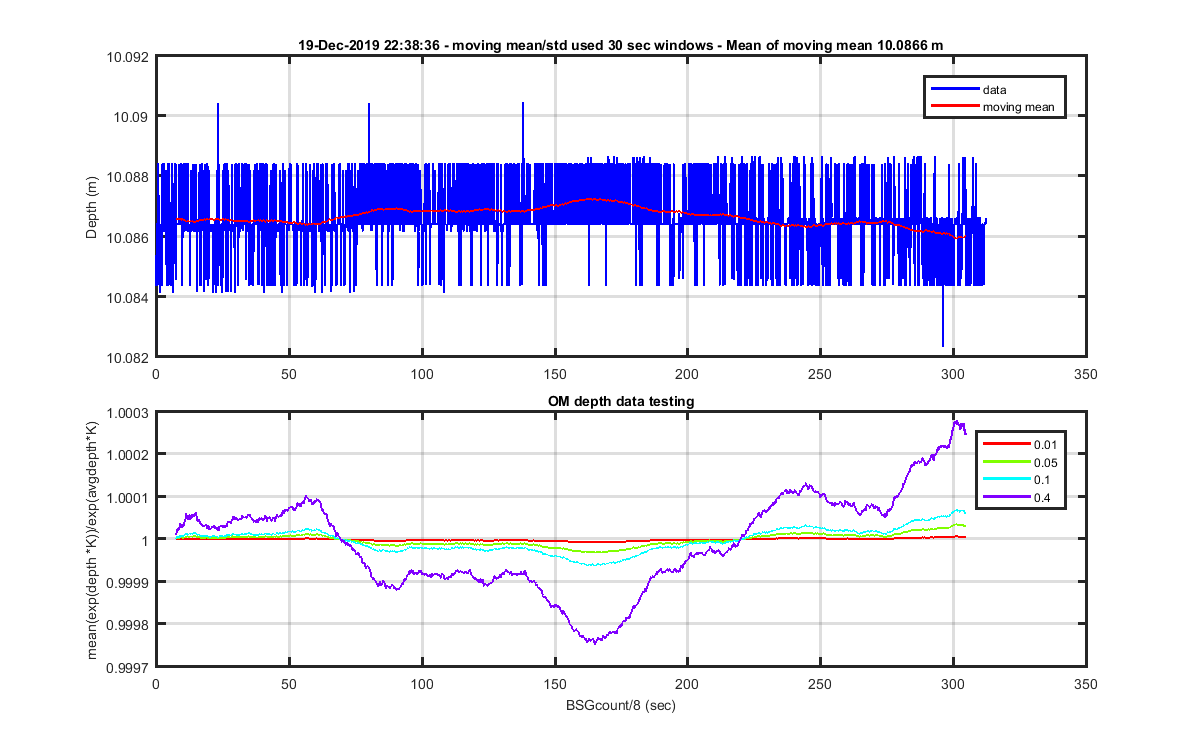Click the 150 x-axis tick of the top plot
The image size is (1200, 750).
(554, 374)
